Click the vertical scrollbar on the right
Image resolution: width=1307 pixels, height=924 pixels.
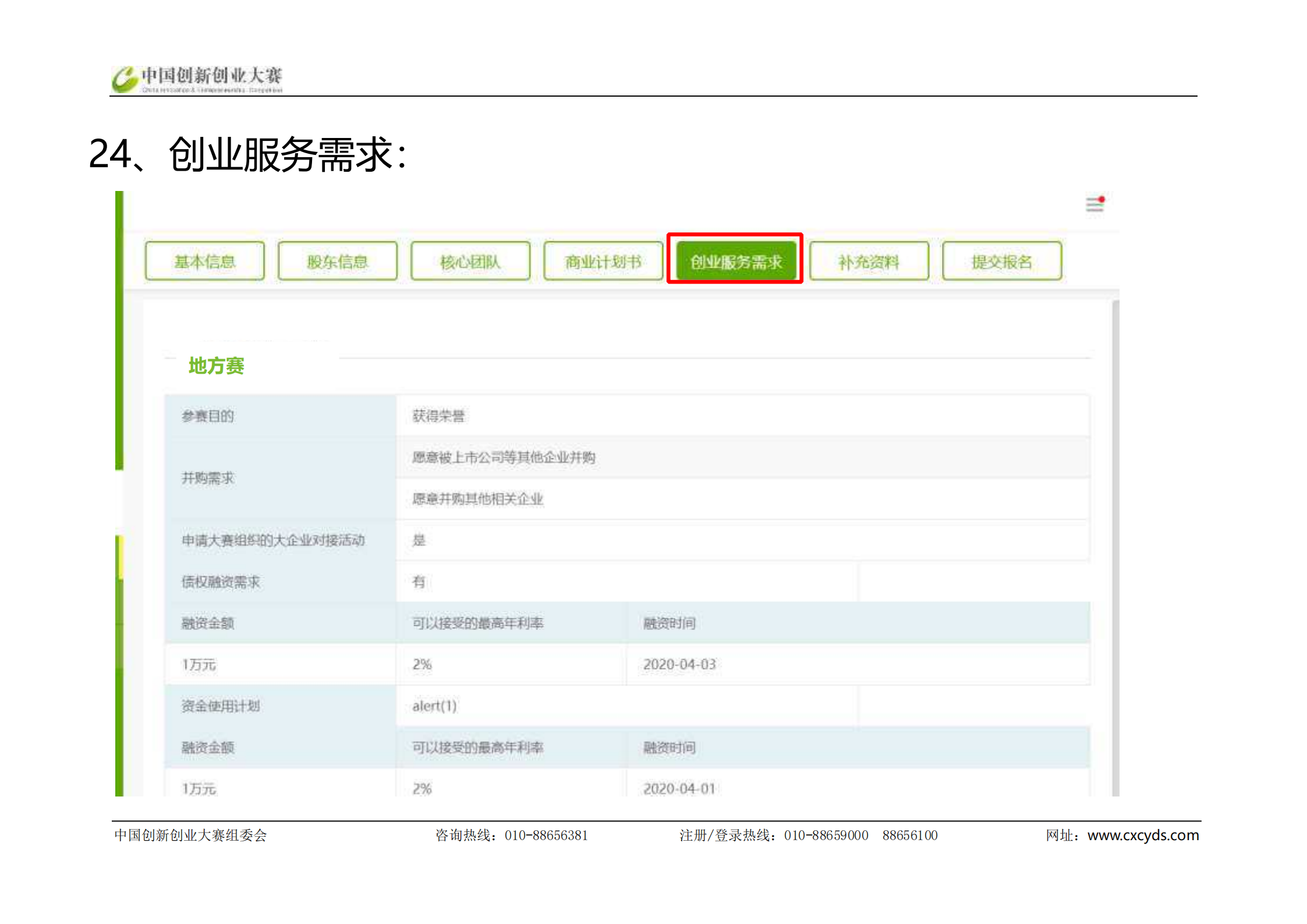(1115, 547)
